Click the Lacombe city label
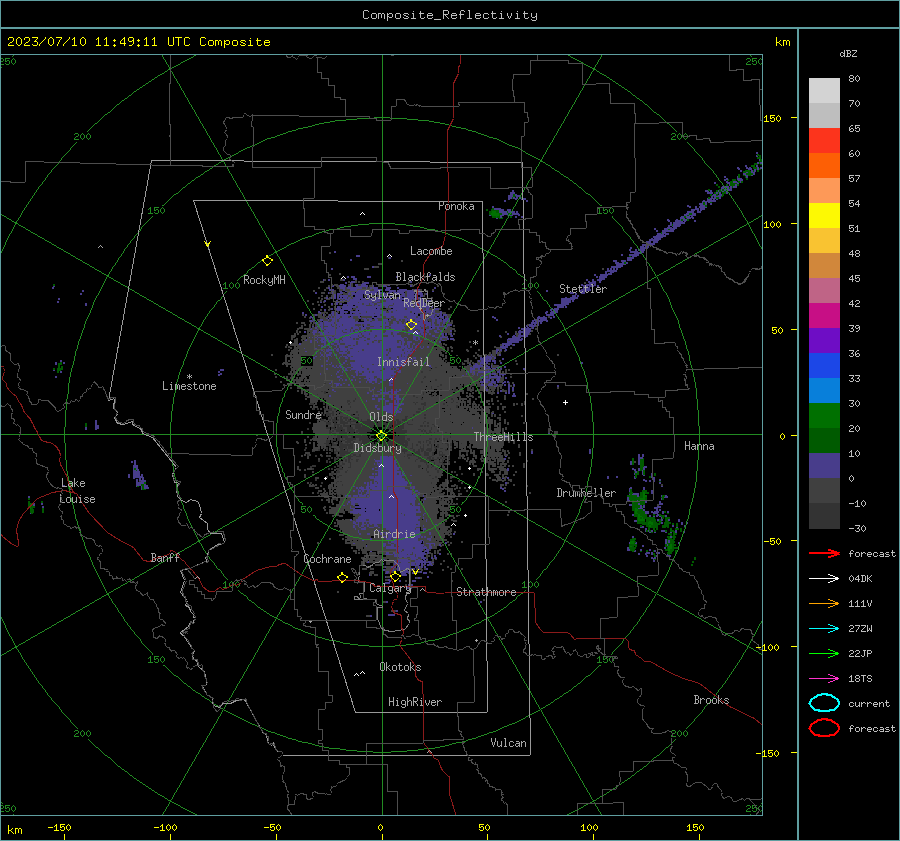The image size is (900, 841). click(431, 251)
